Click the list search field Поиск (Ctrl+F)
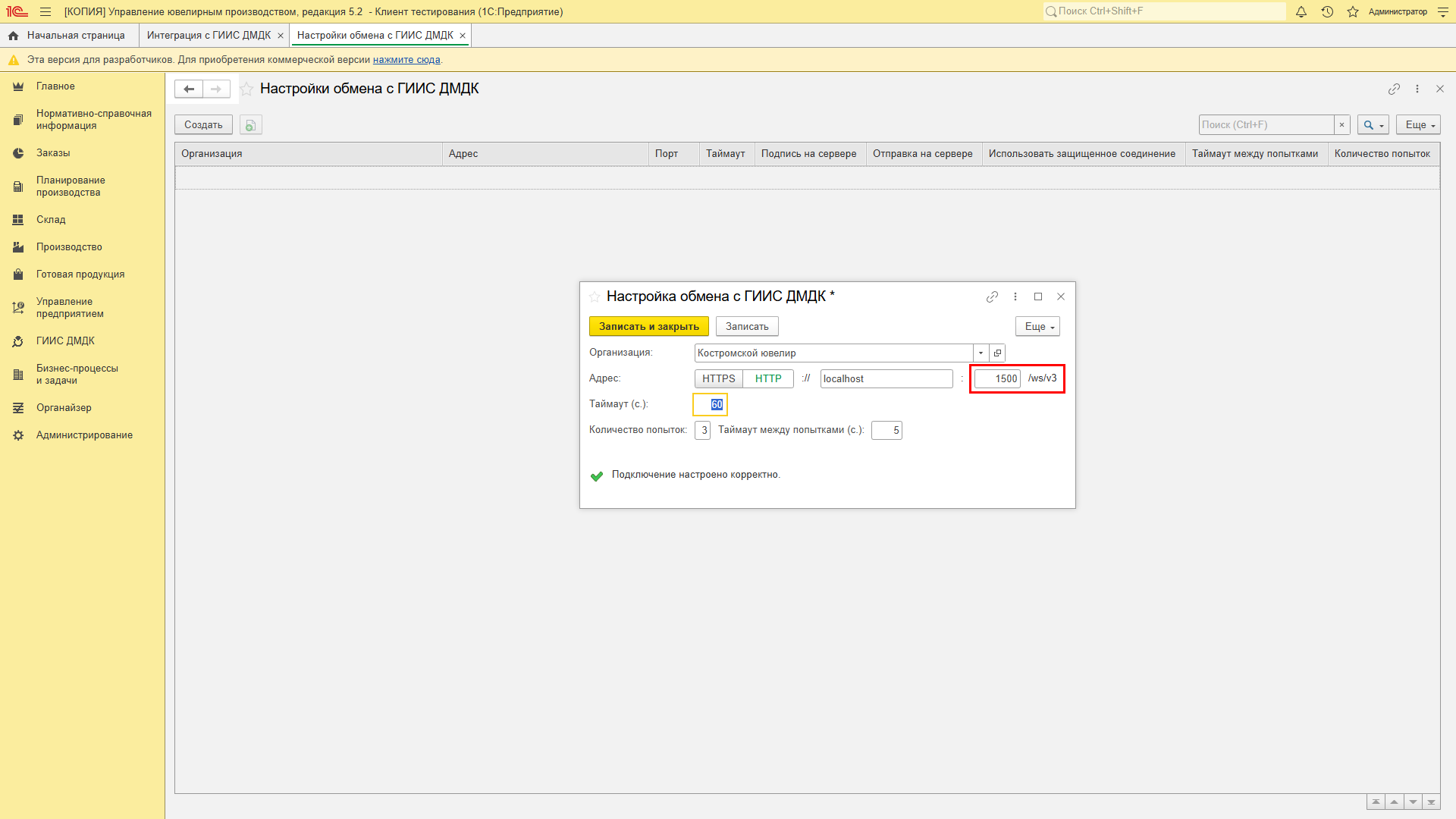This screenshot has height=819, width=1456. coord(1266,125)
